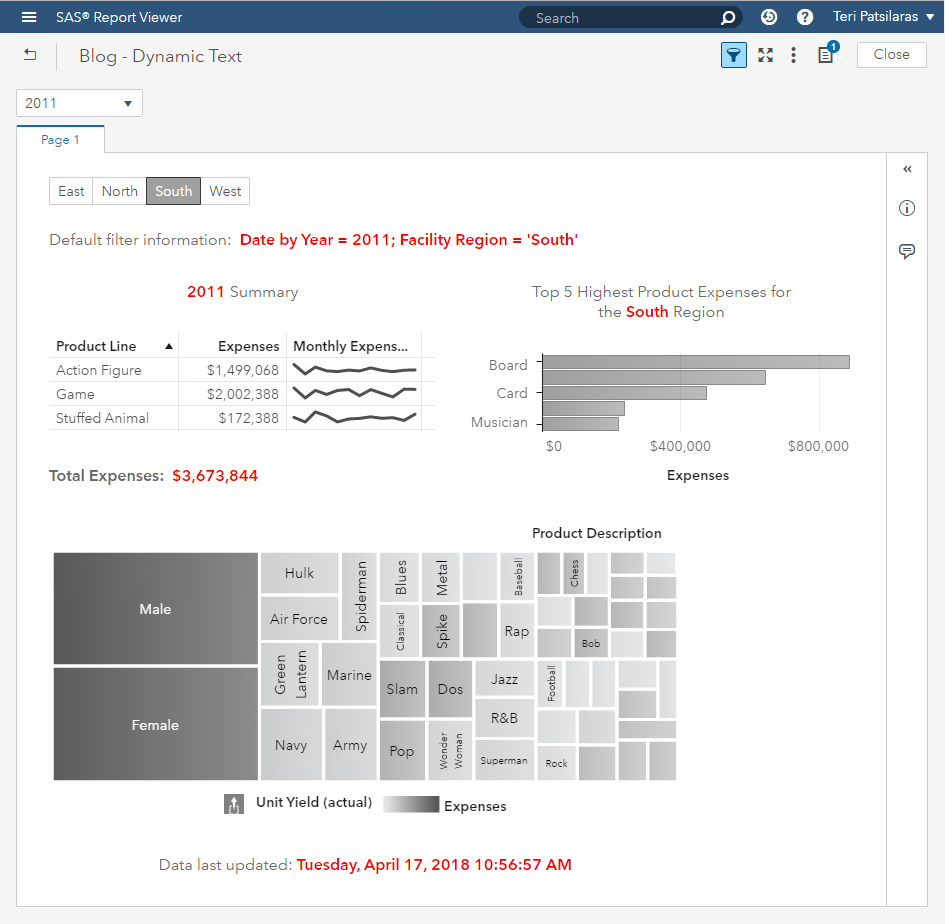Viewport: 945px width, 924px height.
Task: Select the Hulk treemap tile
Action: 300,573
